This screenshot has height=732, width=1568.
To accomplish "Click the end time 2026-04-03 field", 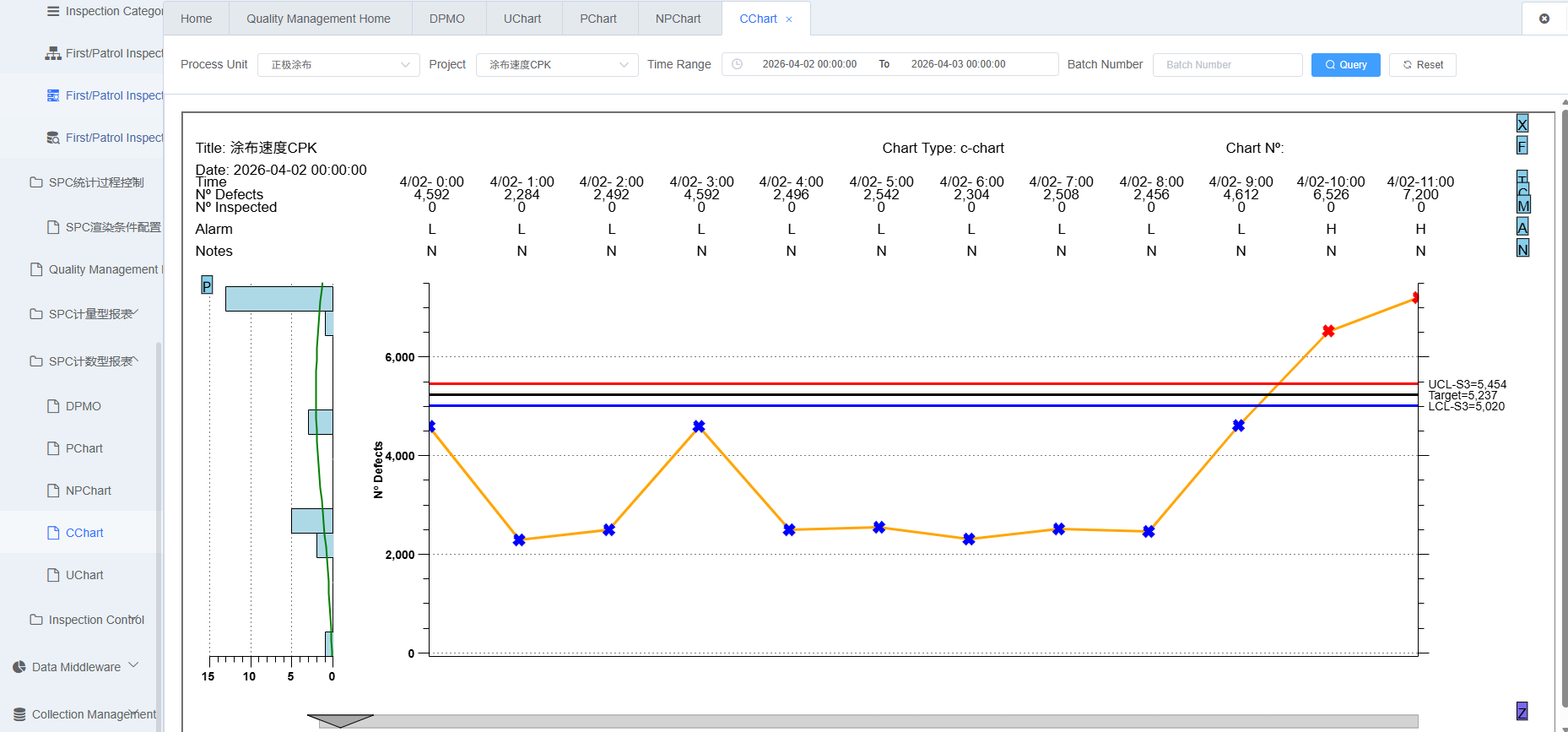I will coord(958,64).
